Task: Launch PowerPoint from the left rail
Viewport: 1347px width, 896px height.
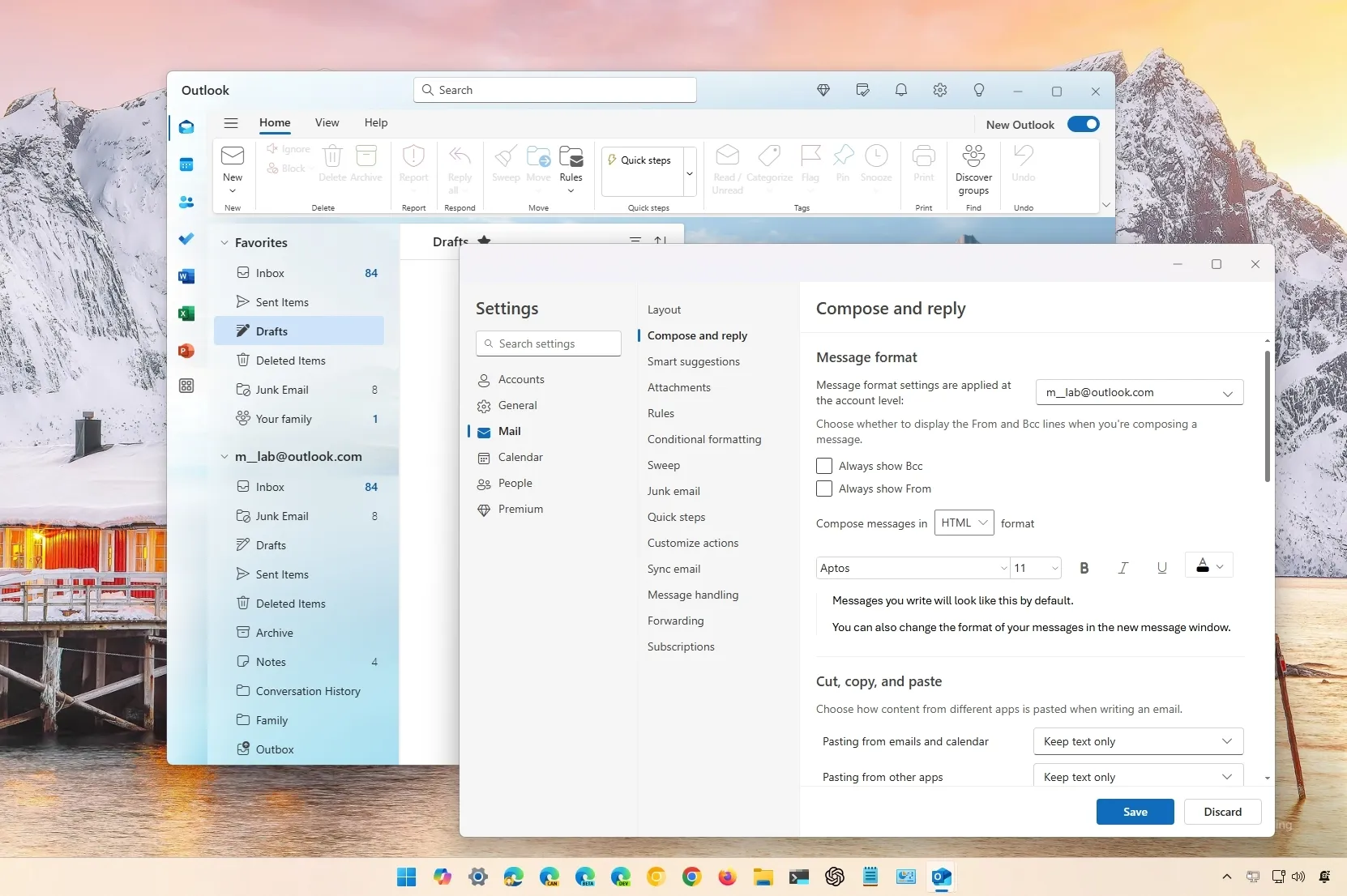Action: pyautogui.click(x=186, y=351)
